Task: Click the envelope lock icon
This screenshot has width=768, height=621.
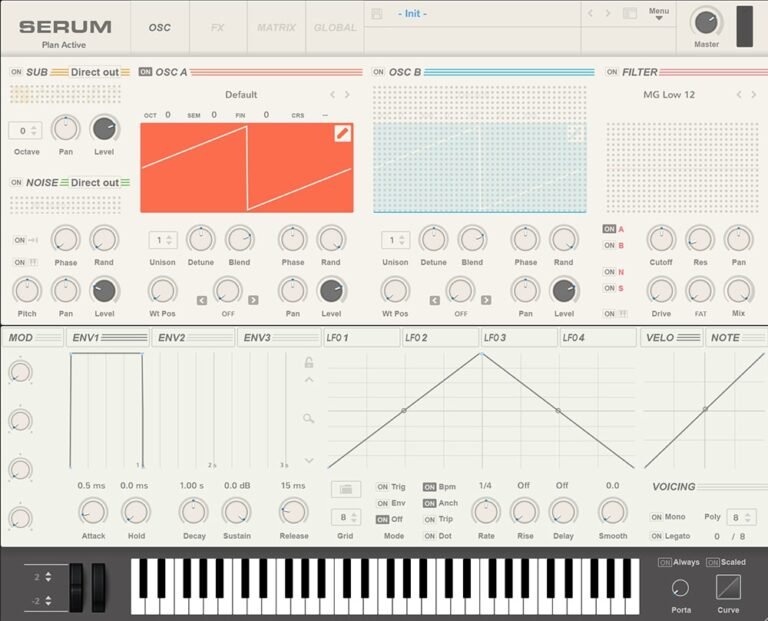Action: [x=309, y=362]
